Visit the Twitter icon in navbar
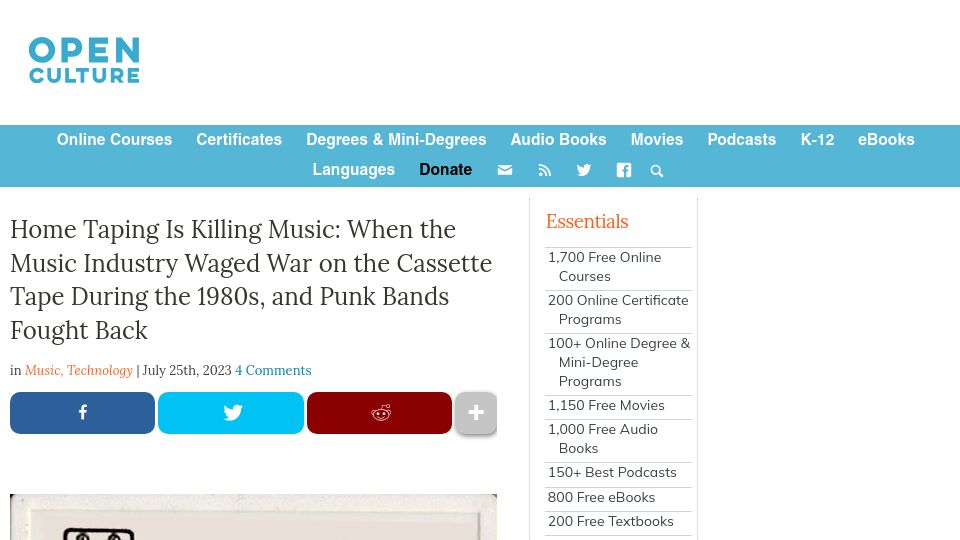The height and width of the screenshot is (540, 960). click(x=583, y=170)
